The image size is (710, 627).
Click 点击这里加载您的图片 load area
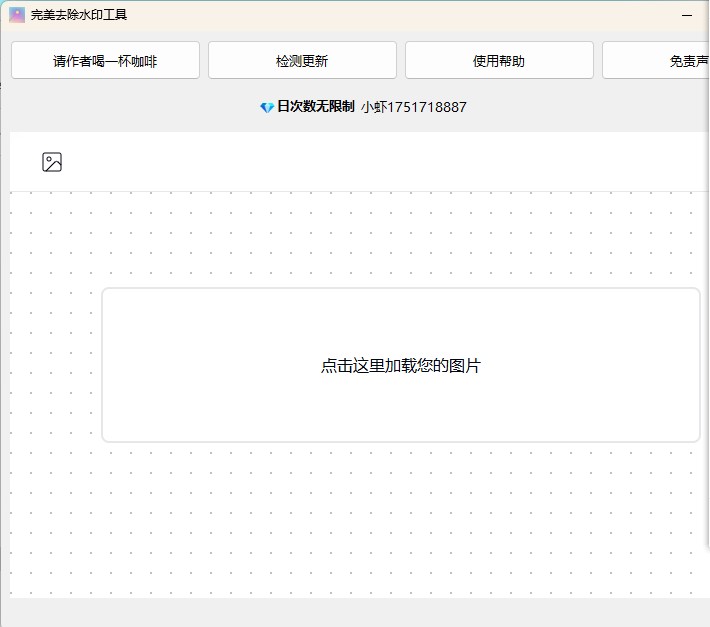click(401, 365)
